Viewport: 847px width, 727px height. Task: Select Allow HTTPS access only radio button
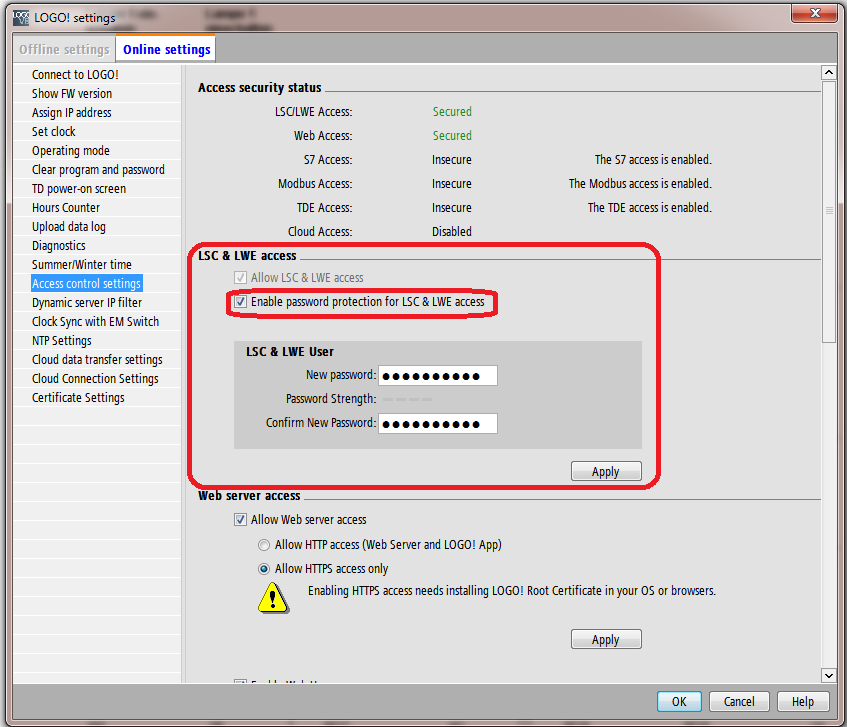264,569
